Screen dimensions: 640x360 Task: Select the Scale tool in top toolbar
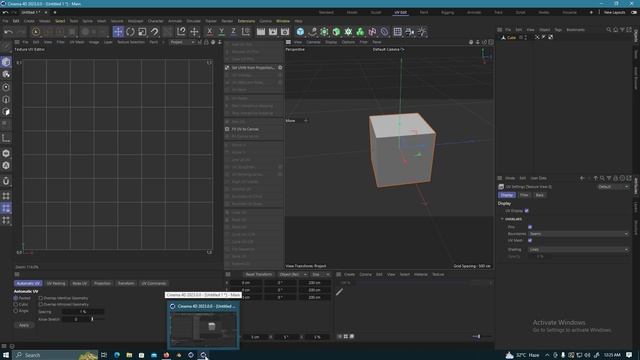click(142, 31)
